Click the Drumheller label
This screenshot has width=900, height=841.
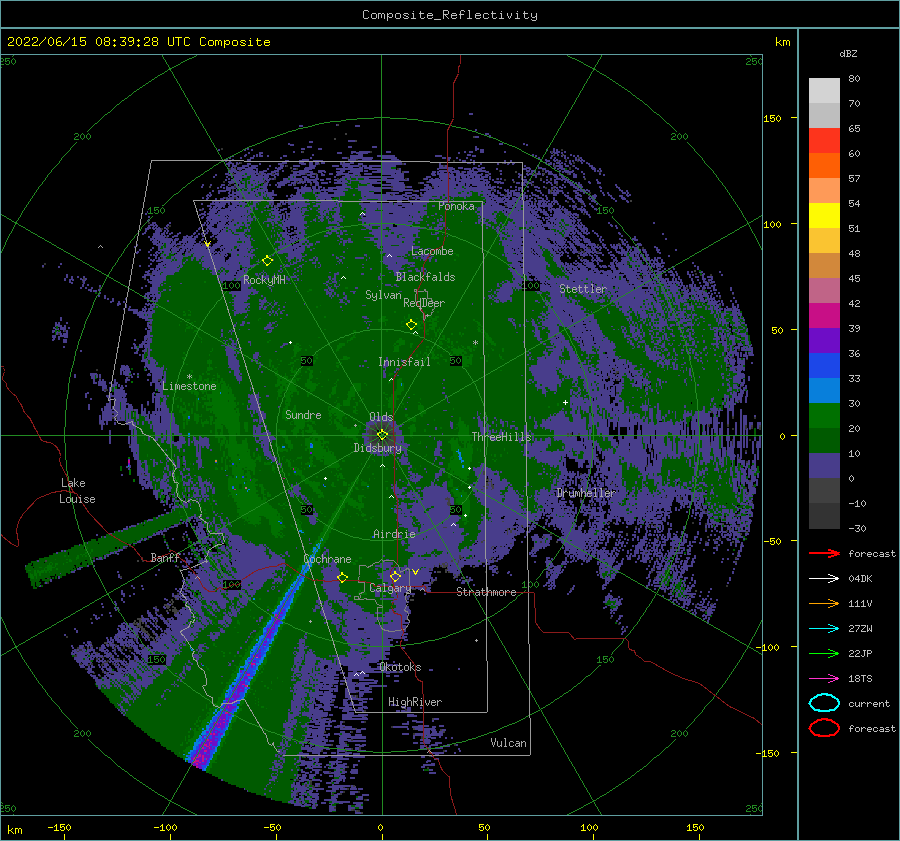coord(585,493)
